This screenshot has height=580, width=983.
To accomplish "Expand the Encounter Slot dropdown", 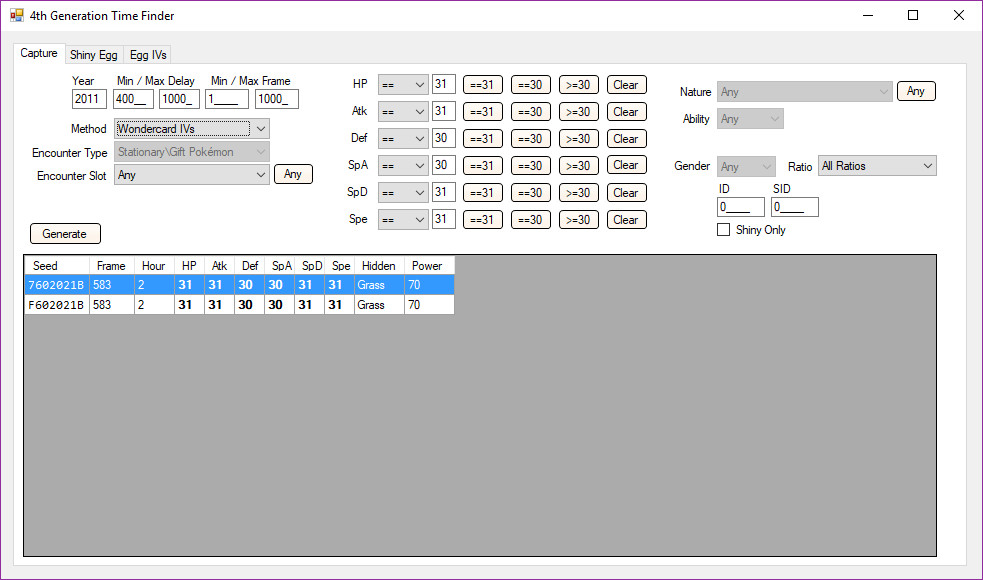I will tap(192, 175).
